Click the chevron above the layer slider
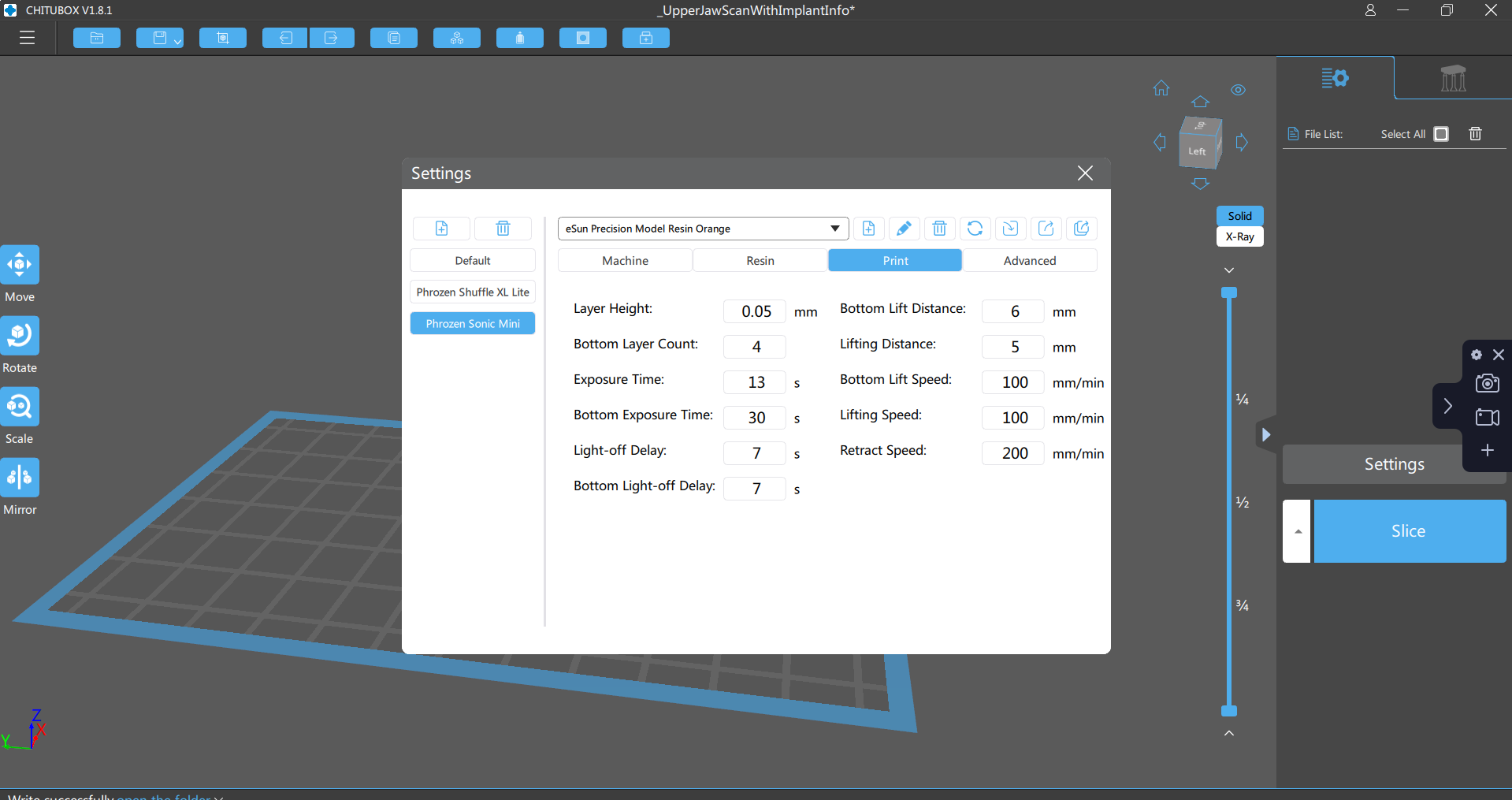Image resolution: width=1512 pixels, height=800 pixels. click(1229, 270)
